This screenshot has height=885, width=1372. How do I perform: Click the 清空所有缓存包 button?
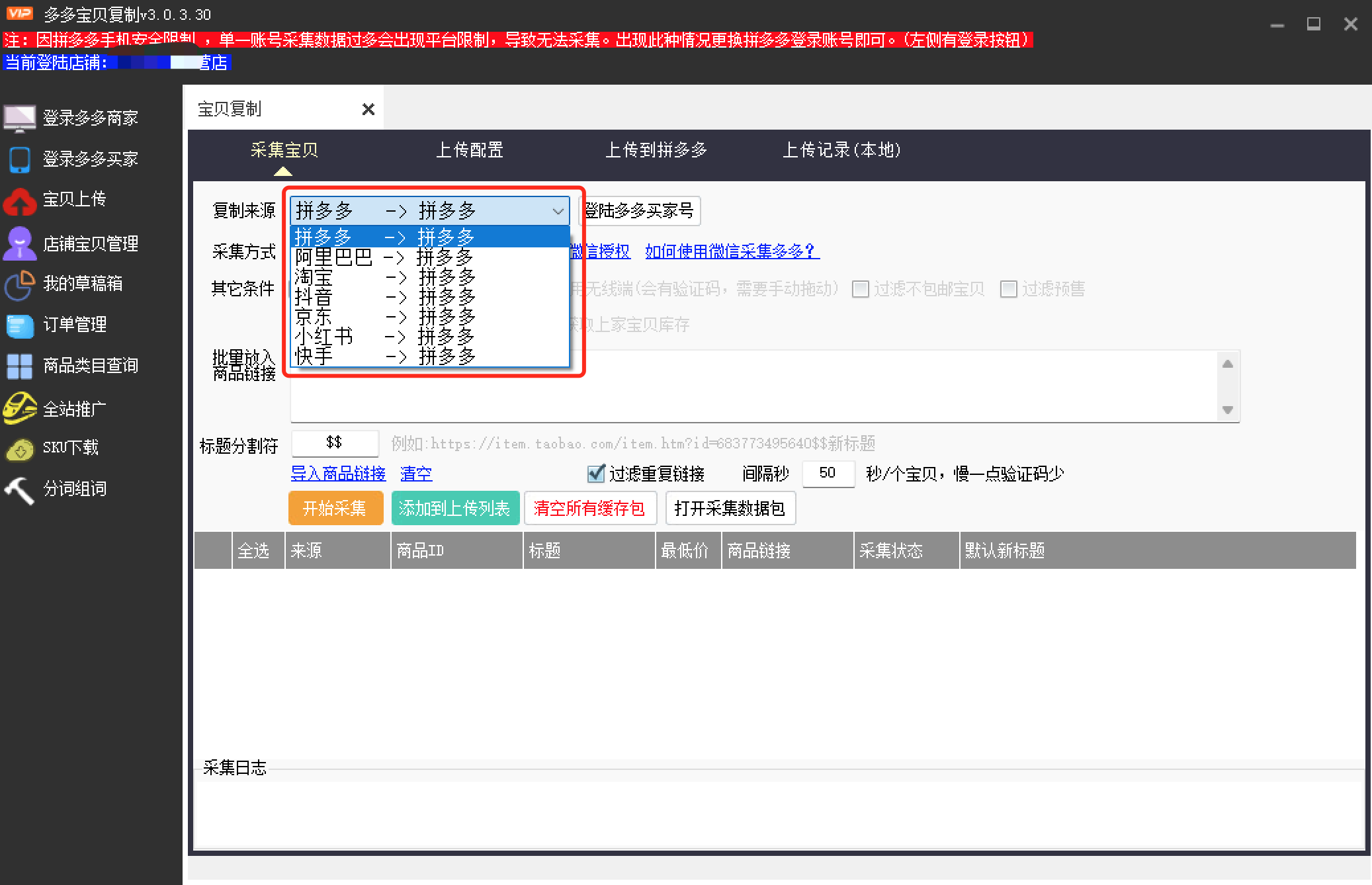click(x=589, y=508)
